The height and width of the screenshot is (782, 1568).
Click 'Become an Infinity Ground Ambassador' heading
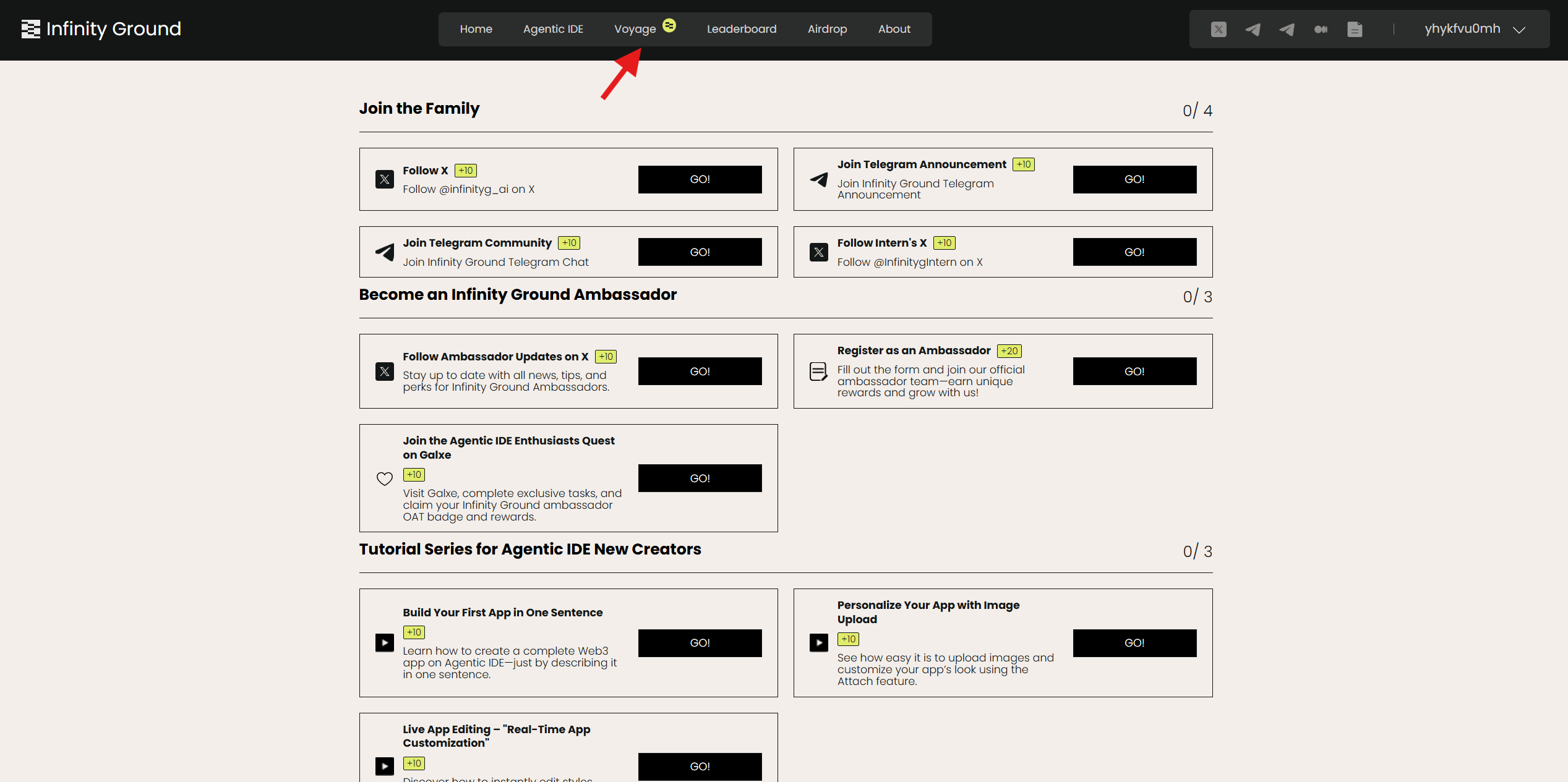518,294
